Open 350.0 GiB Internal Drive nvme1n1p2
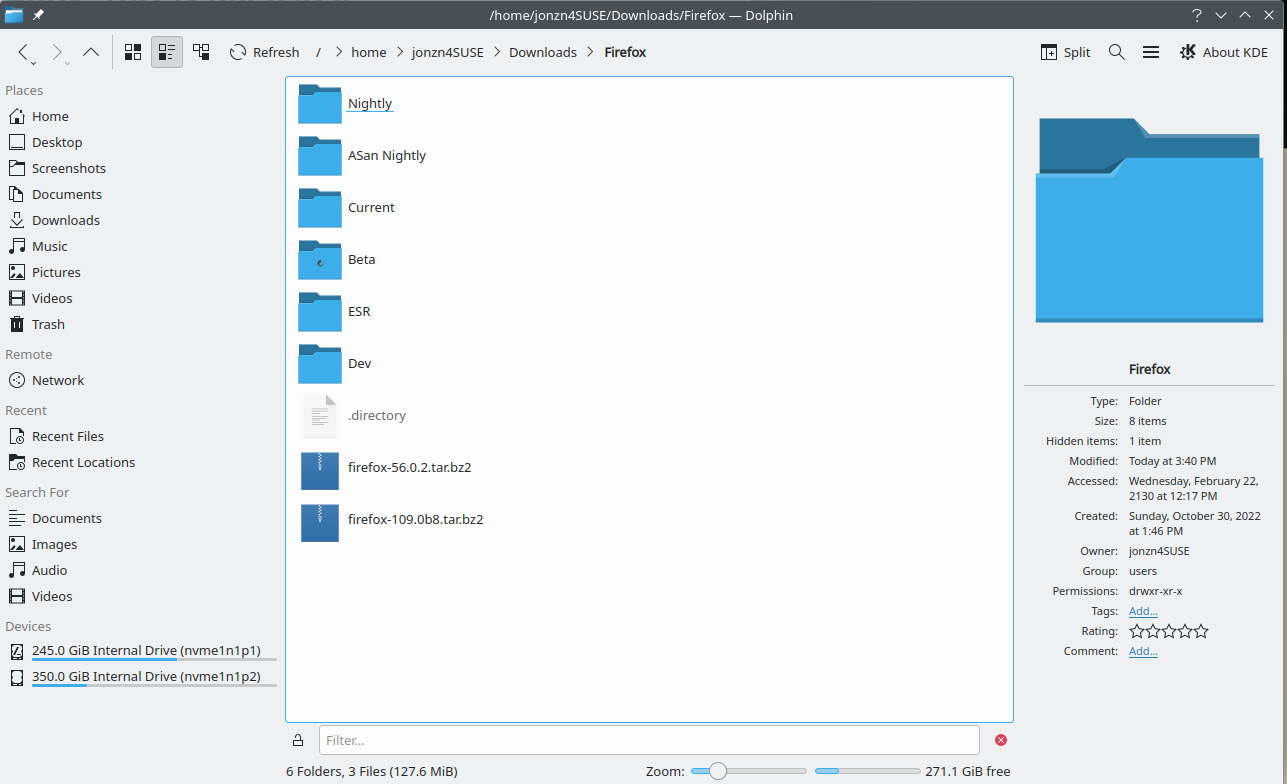Viewport: 1287px width, 784px height. click(x=142, y=677)
